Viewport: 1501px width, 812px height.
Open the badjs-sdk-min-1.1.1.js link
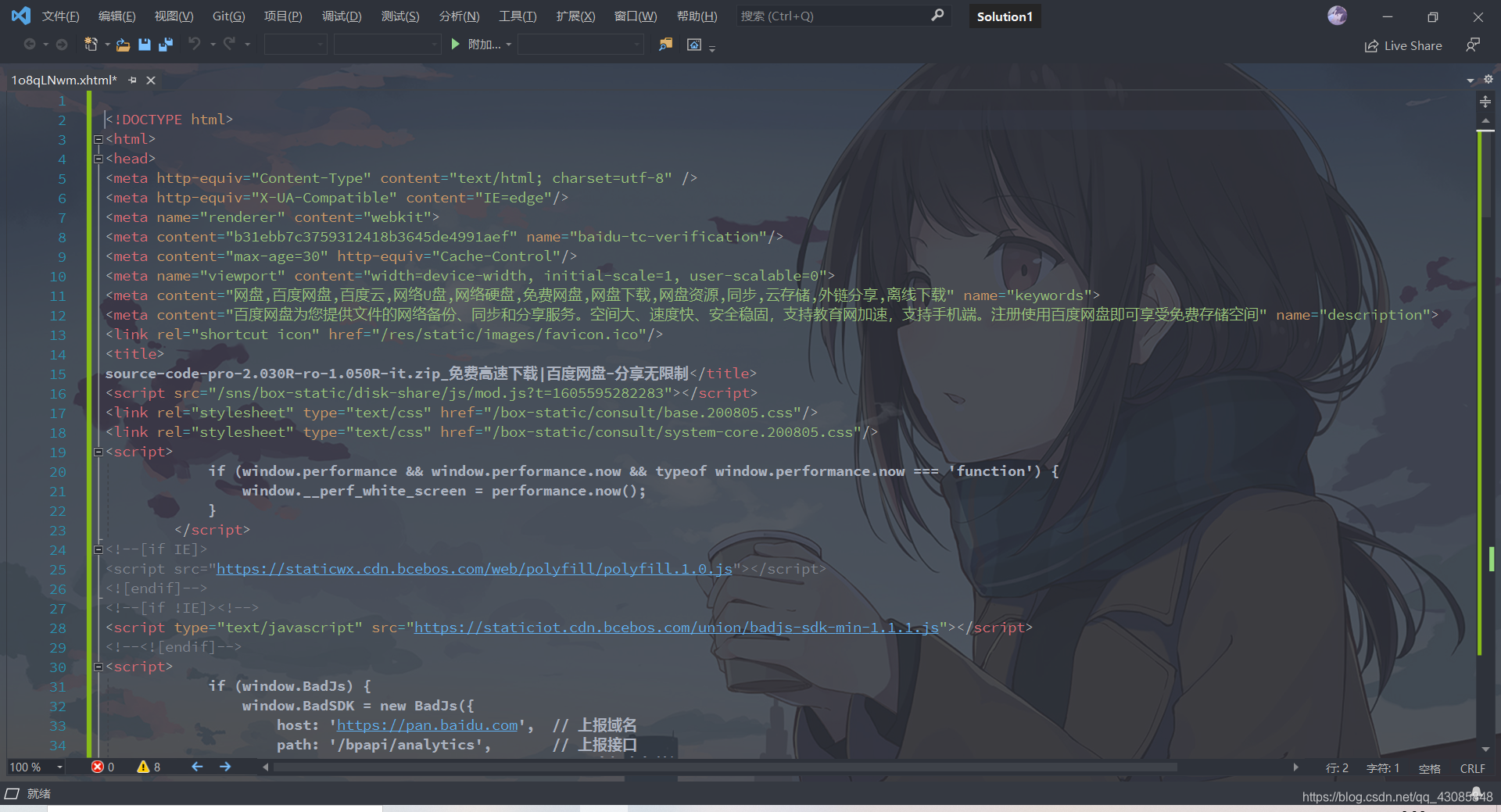click(676, 628)
